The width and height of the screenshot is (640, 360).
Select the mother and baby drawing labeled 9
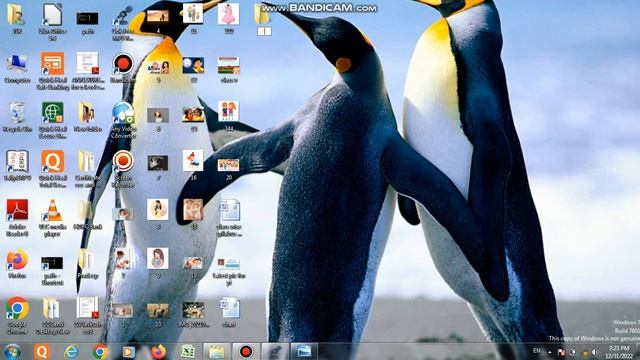[x=158, y=259]
